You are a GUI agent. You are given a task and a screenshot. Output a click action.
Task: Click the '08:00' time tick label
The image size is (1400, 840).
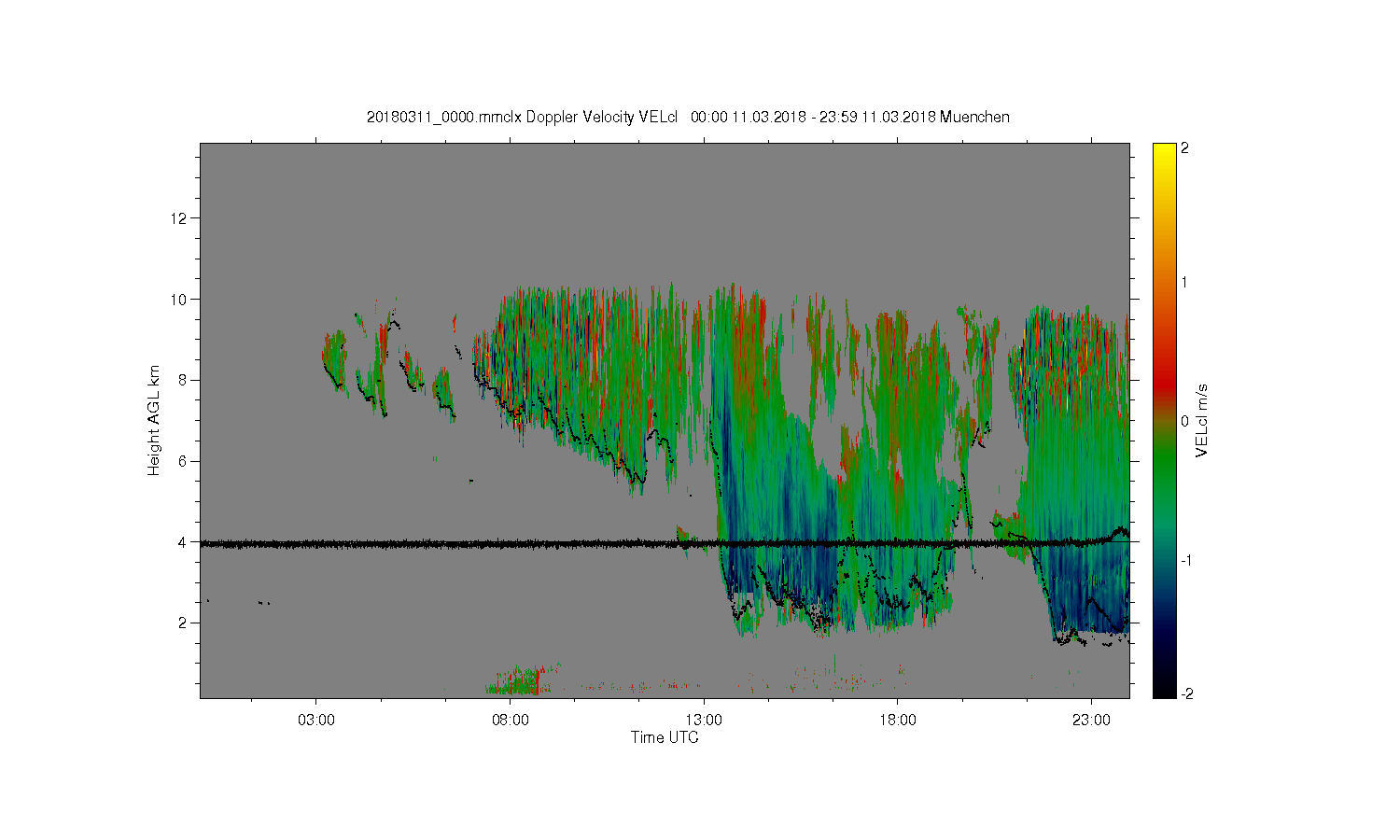pos(511,720)
